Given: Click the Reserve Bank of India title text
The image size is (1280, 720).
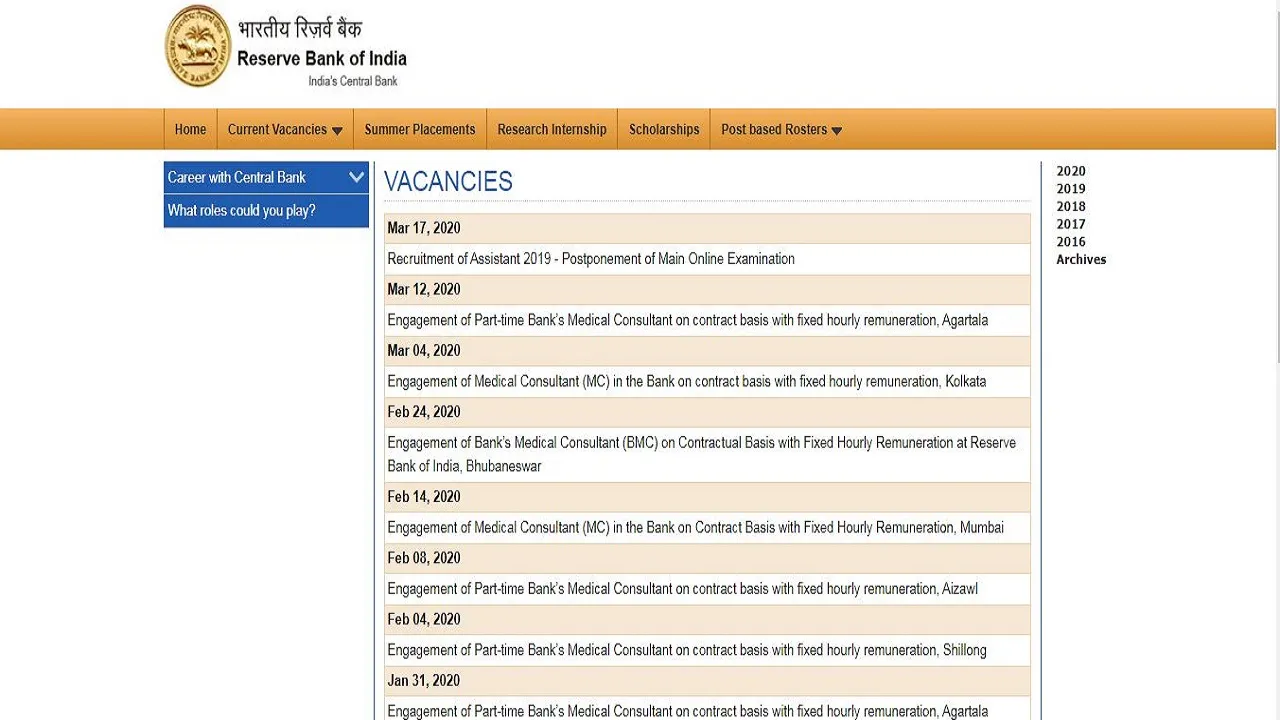Looking at the screenshot, I should coord(322,58).
